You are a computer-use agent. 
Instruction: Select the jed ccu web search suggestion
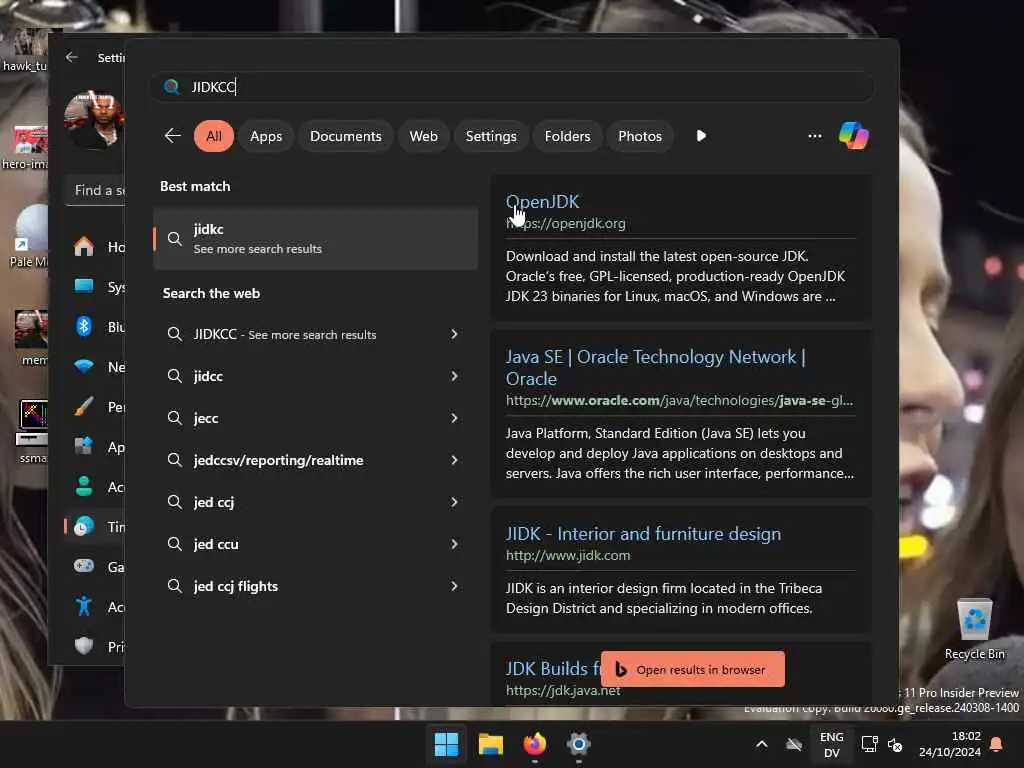pyautogui.click(x=315, y=544)
